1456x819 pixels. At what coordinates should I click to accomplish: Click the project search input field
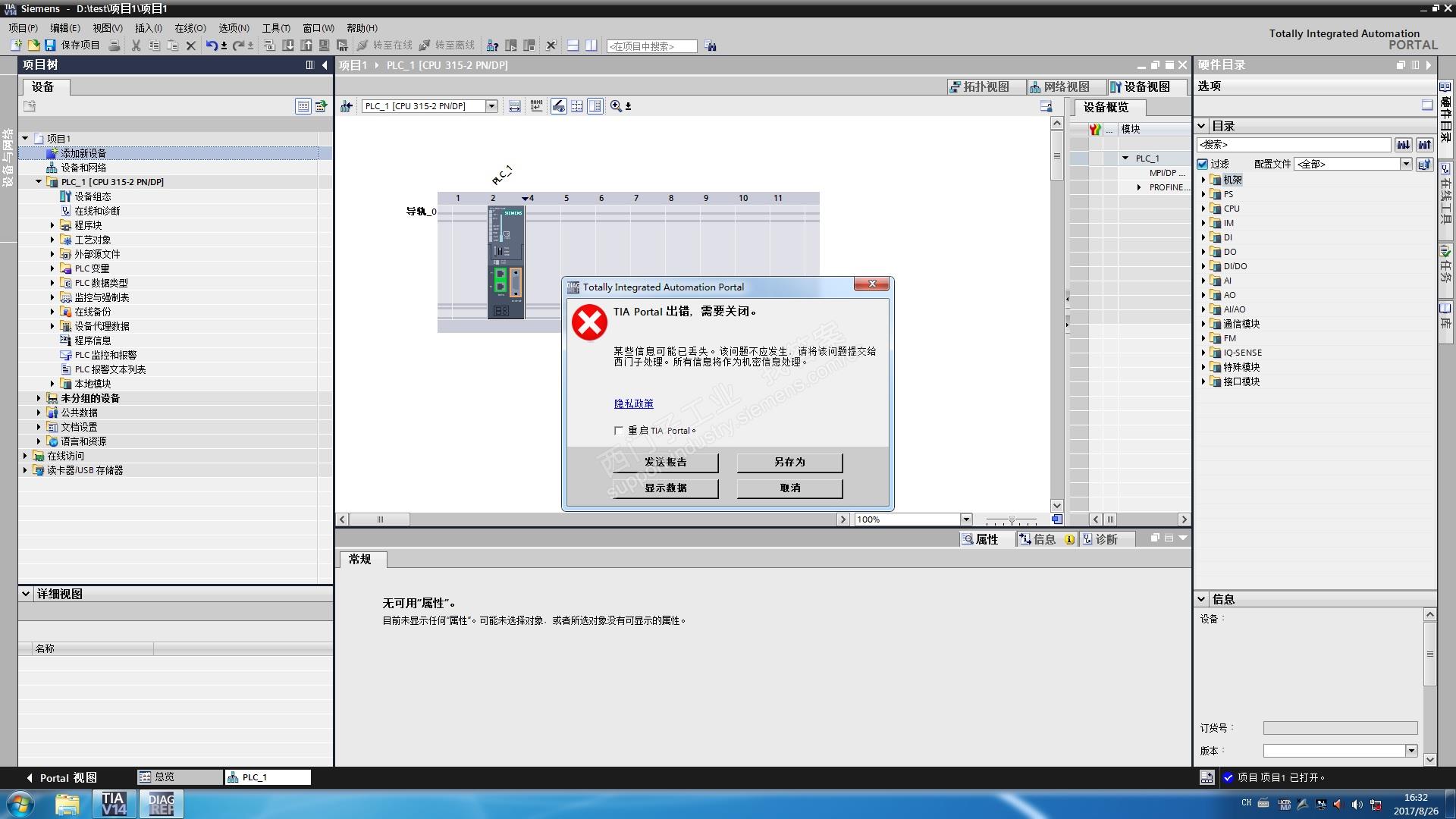651,46
